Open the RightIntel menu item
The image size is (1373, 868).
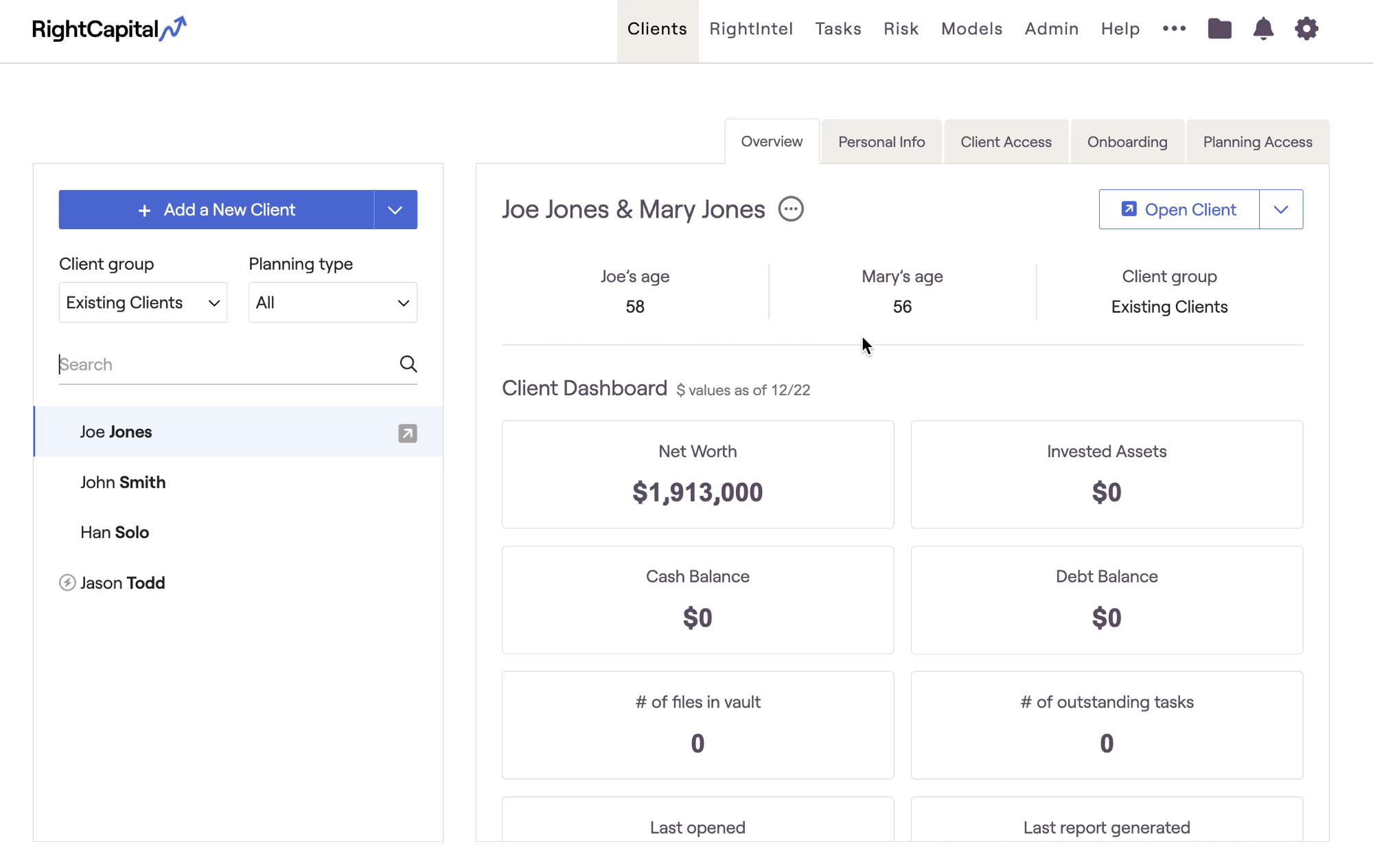(x=751, y=29)
